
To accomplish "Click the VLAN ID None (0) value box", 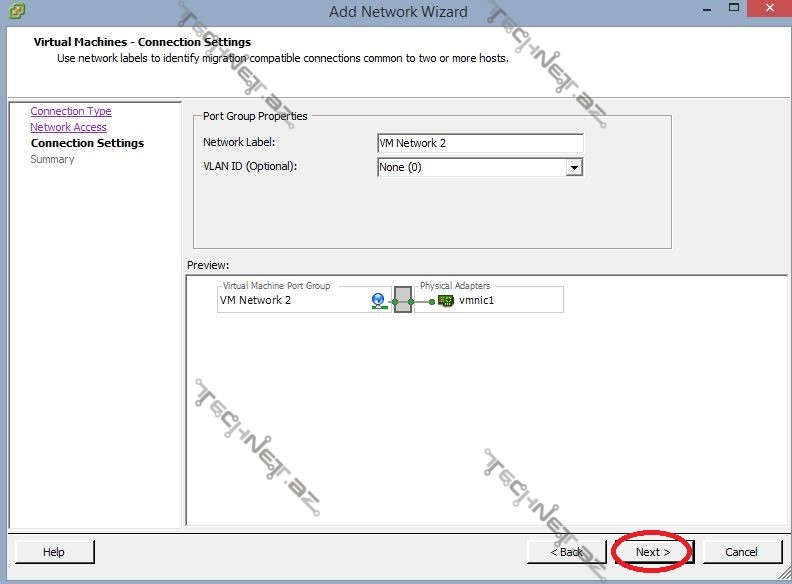I will 470,168.
